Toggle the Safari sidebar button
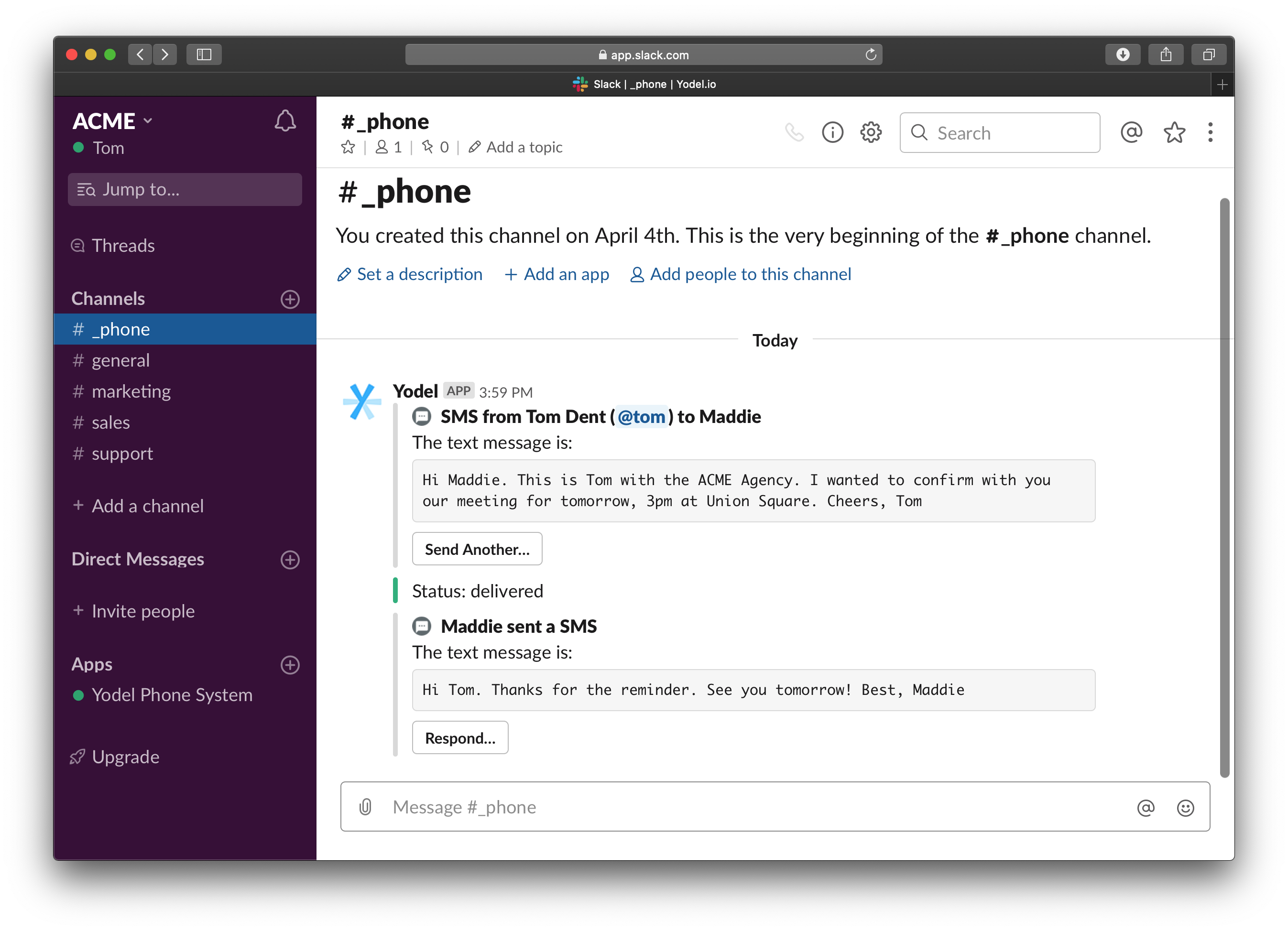The image size is (1288, 931). point(204,54)
